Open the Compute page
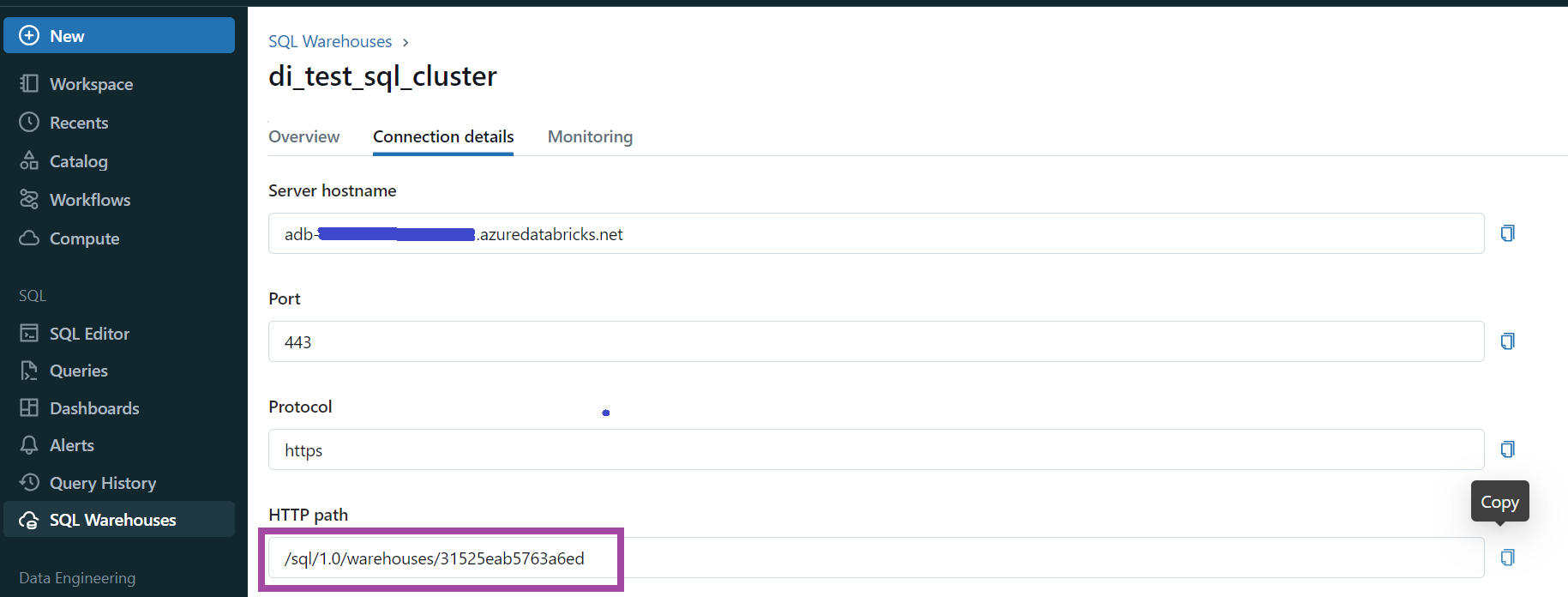The image size is (1568, 597). click(84, 238)
